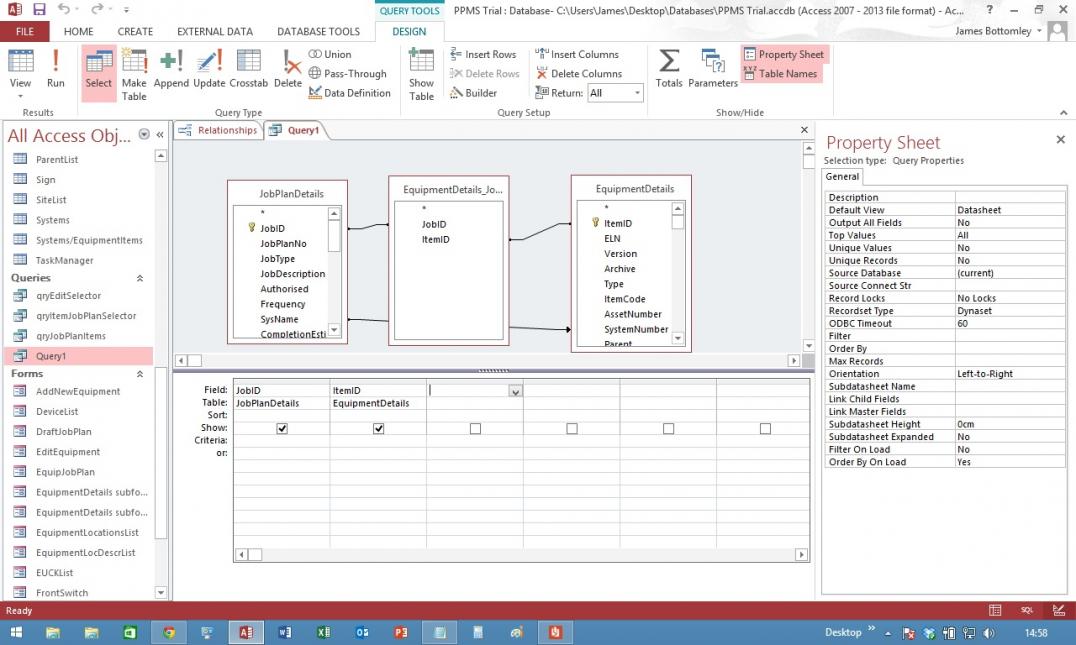This screenshot has height=645, width=1076.
Task: Click the Update query icon
Action: coord(209,70)
